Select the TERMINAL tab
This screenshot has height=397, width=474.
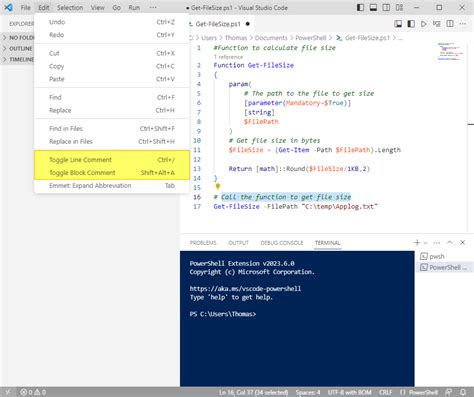(x=327, y=243)
